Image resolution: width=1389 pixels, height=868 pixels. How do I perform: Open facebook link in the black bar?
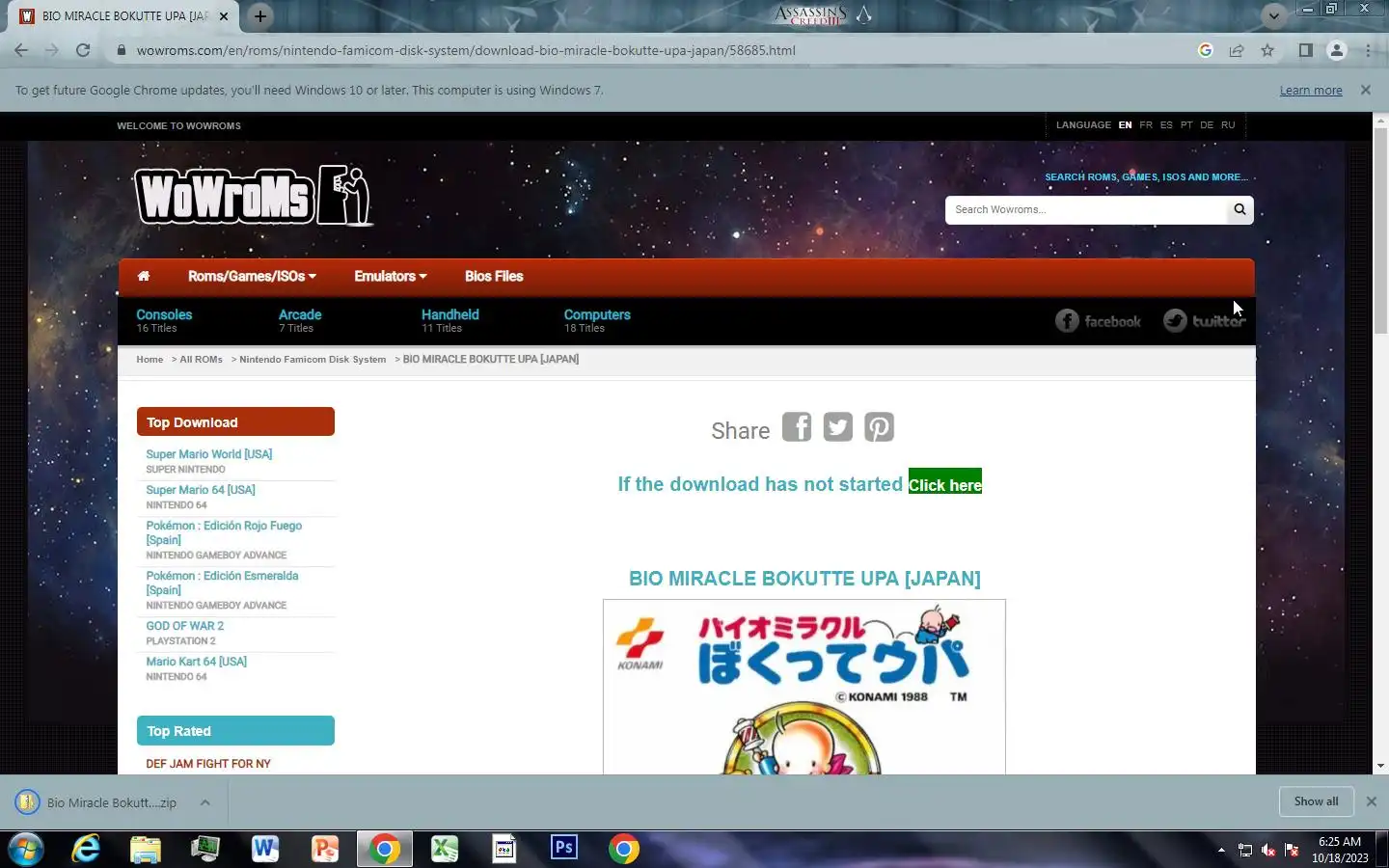1098,320
